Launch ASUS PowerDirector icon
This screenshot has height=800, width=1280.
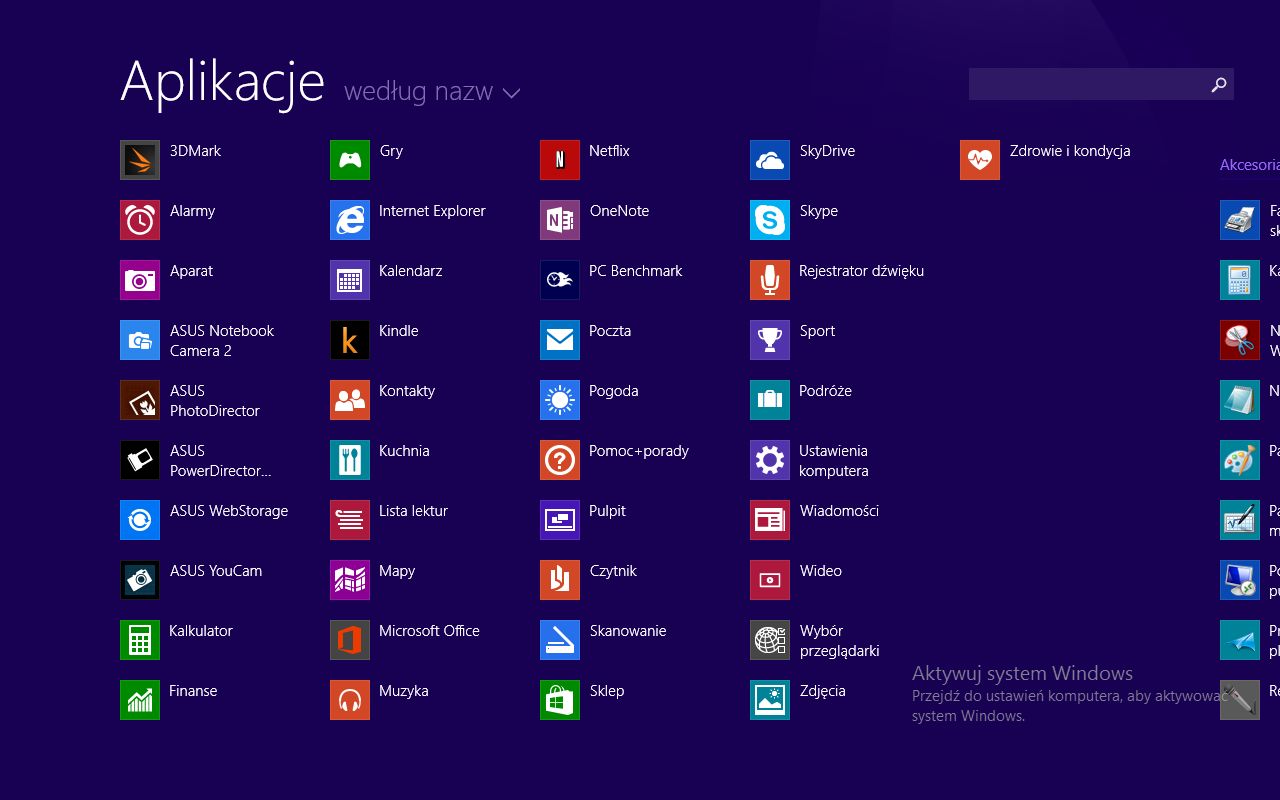point(140,460)
